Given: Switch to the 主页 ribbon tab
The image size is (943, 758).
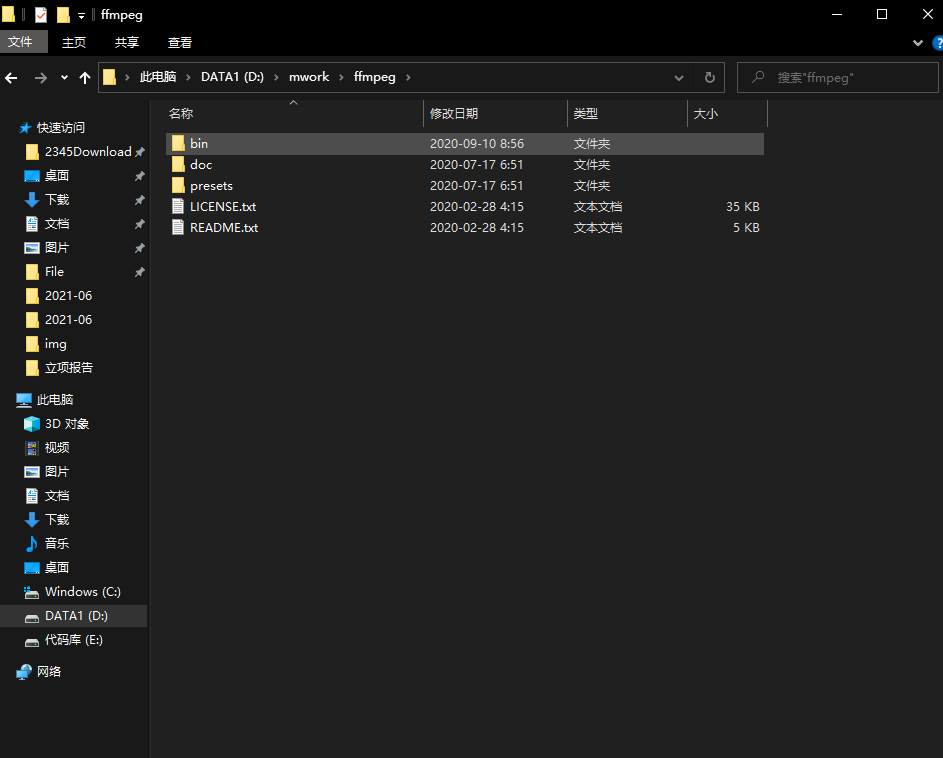Looking at the screenshot, I should click(x=74, y=42).
